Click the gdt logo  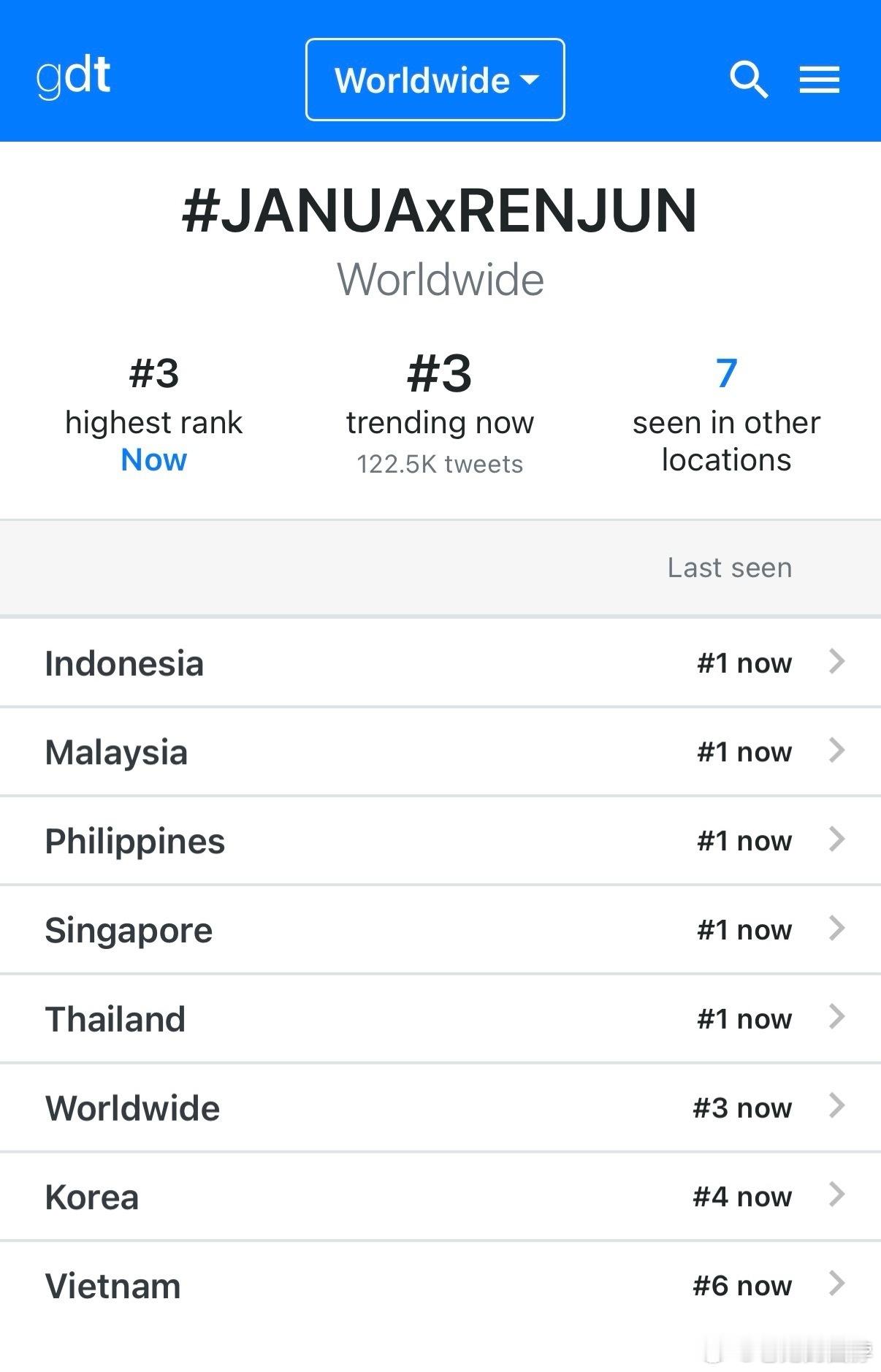(x=73, y=76)
